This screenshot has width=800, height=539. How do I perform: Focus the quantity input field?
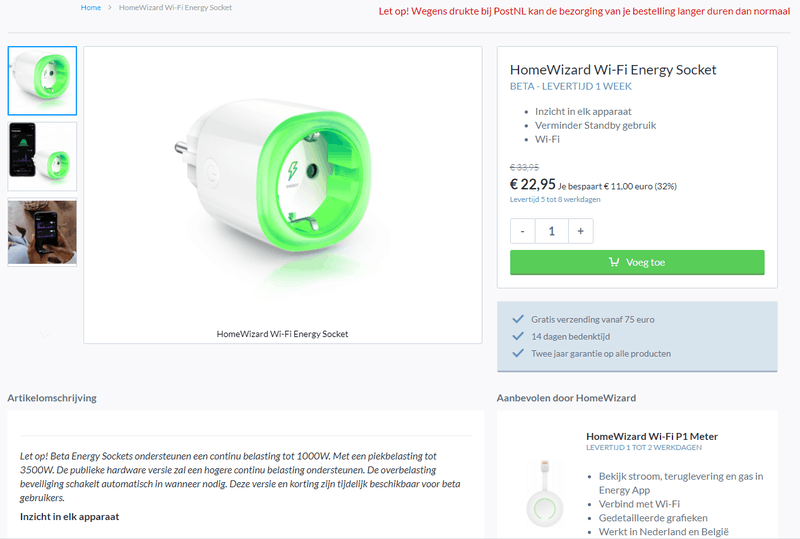pos(552,231)
